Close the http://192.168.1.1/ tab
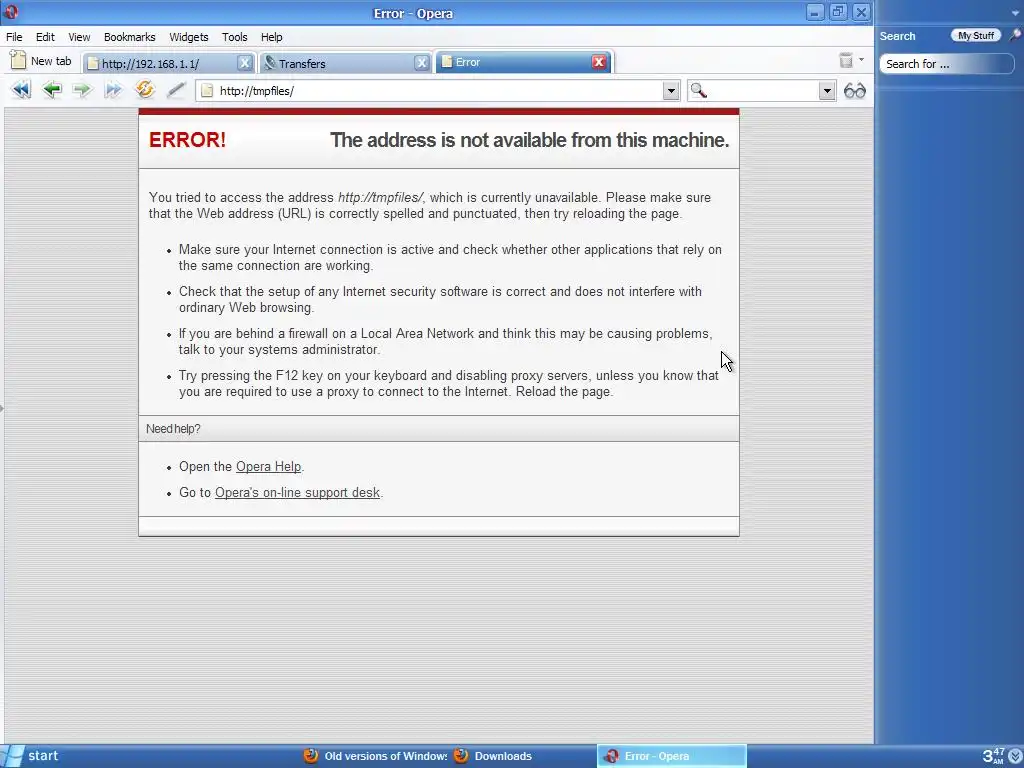Viewport: 1024px width, 768px height. [x=244, y=63]
